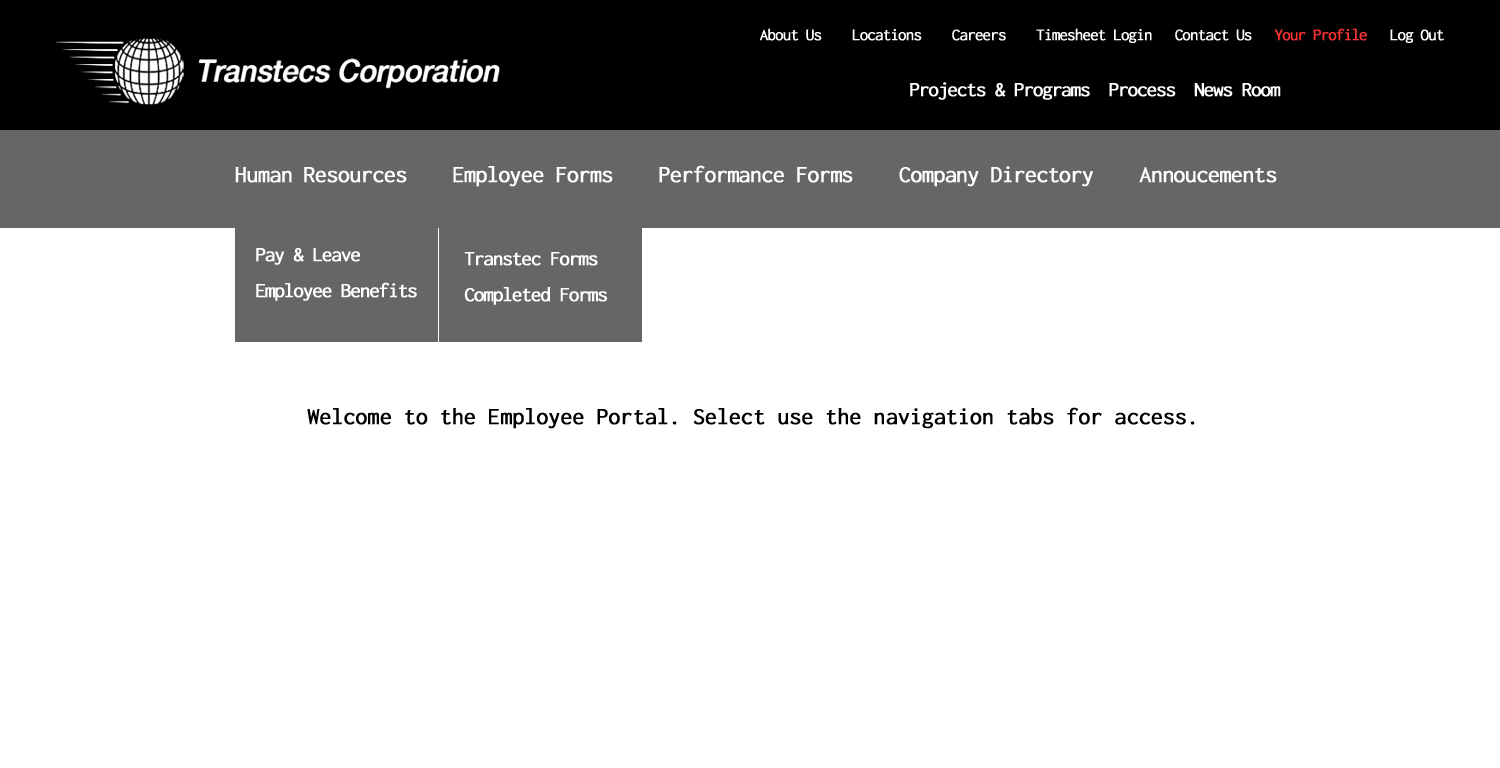Viewport: 1500px width, 768px height.
Task: Open Transtec Forms submenu item
Action: (x=530, y=259)
